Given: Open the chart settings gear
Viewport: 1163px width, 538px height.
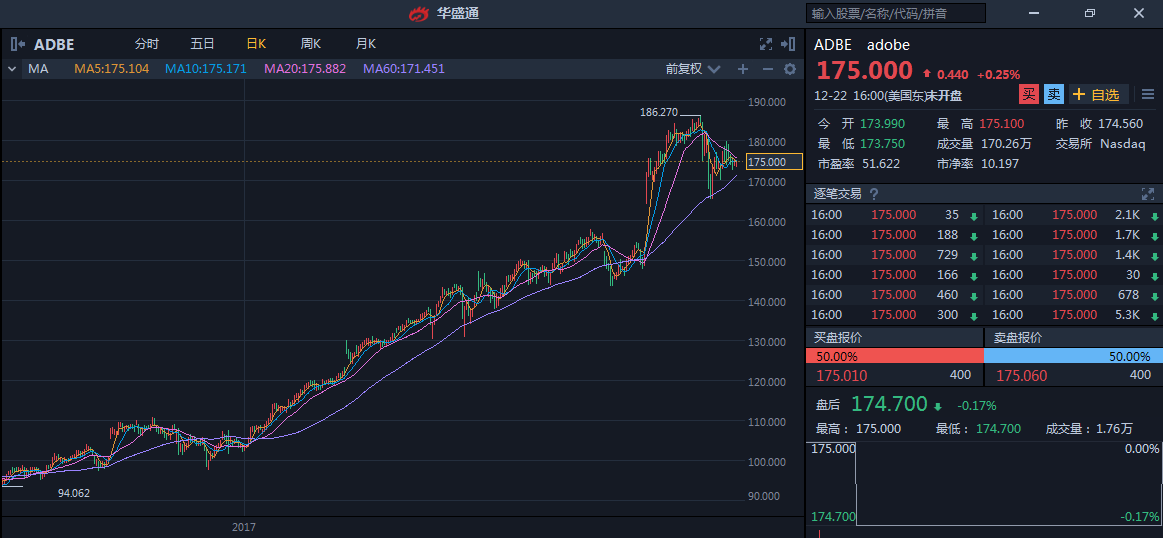Looking at the screenshot, I should (789, 69).
